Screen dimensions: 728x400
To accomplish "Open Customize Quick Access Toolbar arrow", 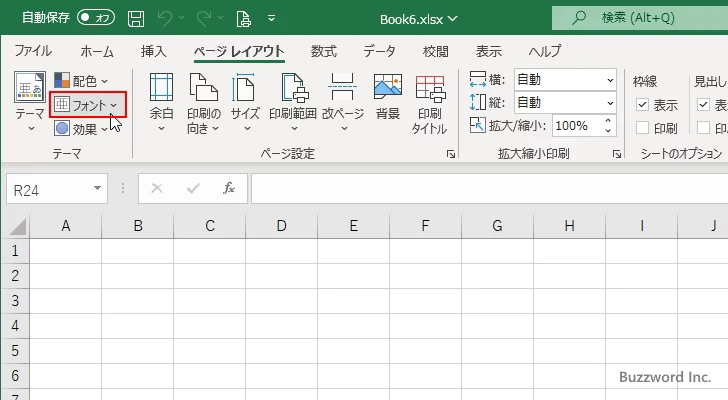I will pos(272,18).
